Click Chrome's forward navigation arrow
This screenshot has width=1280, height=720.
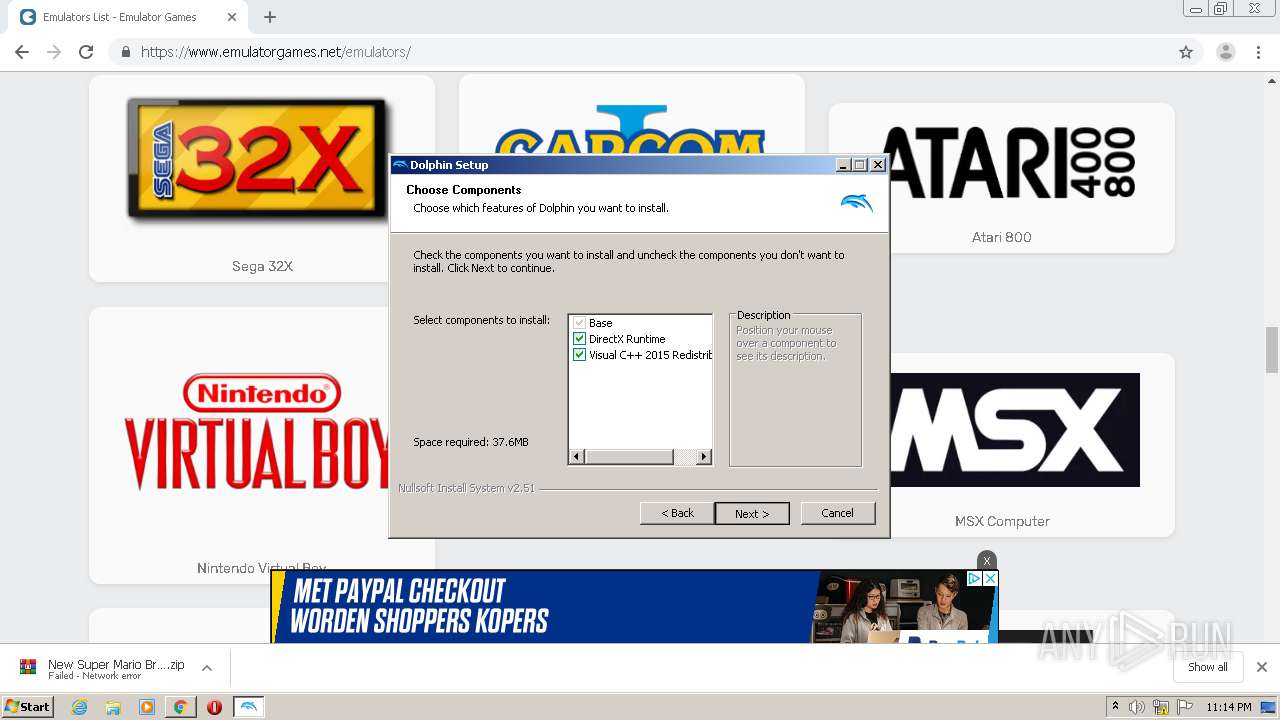[54, 52]
